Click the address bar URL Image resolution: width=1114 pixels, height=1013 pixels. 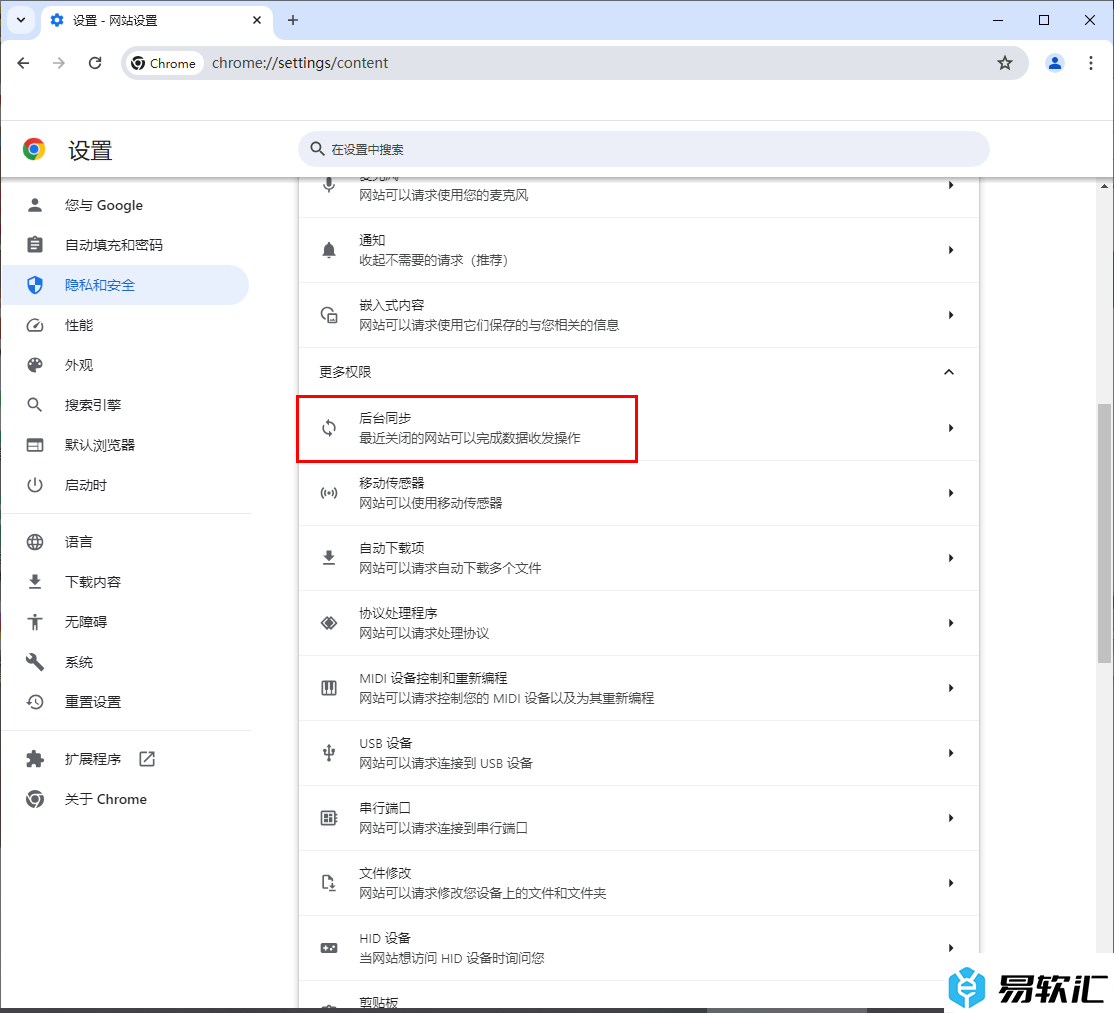pos(300,63)
